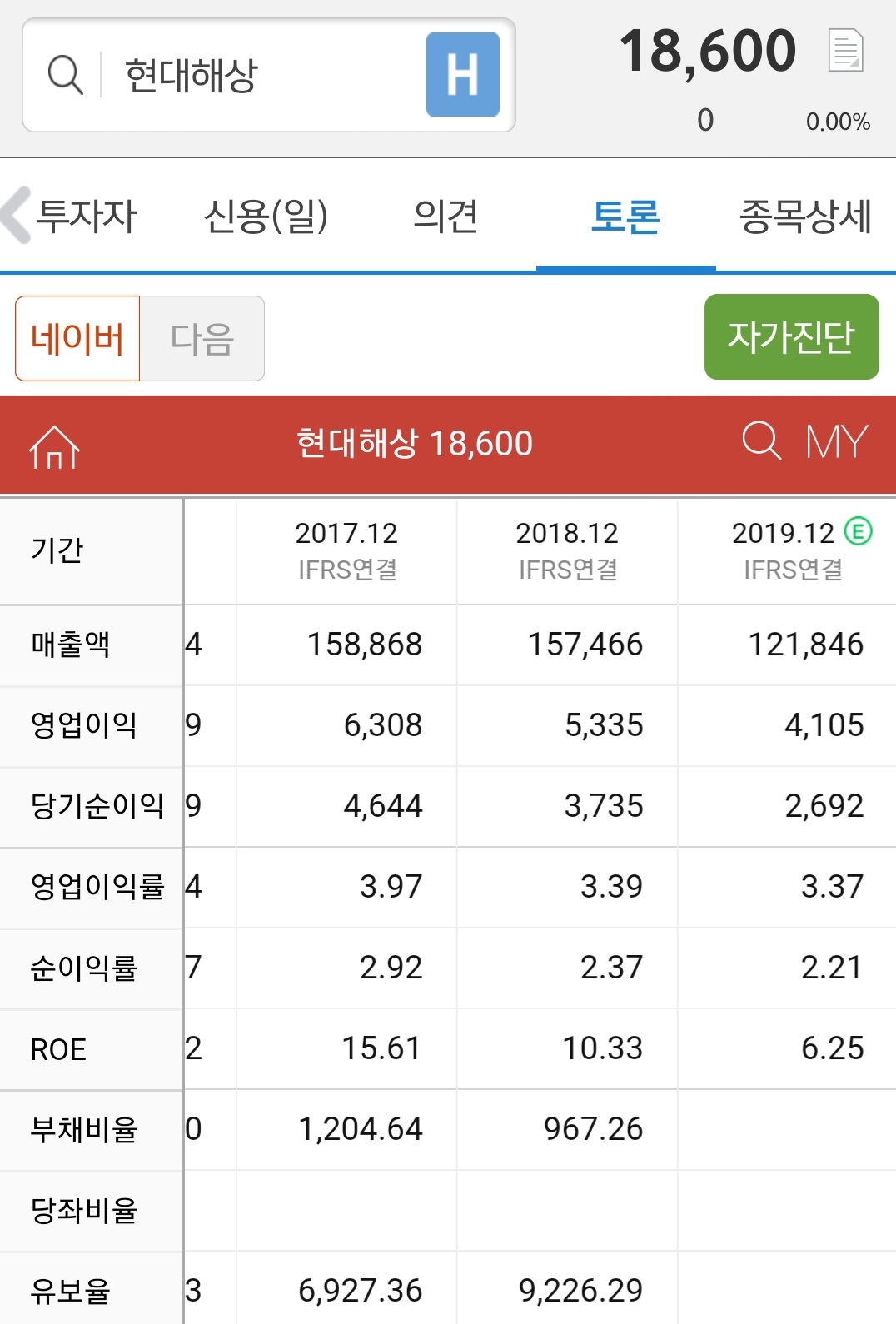Select the 2017.12 column header
The image size is (896, 1324).
(x=346, y=550)
